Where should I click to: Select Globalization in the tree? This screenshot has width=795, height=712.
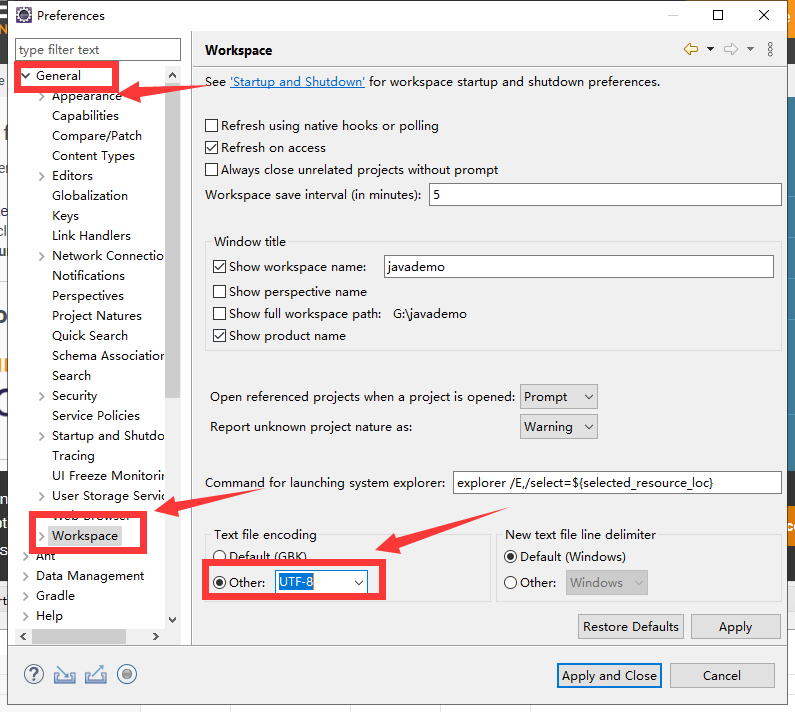90,196
